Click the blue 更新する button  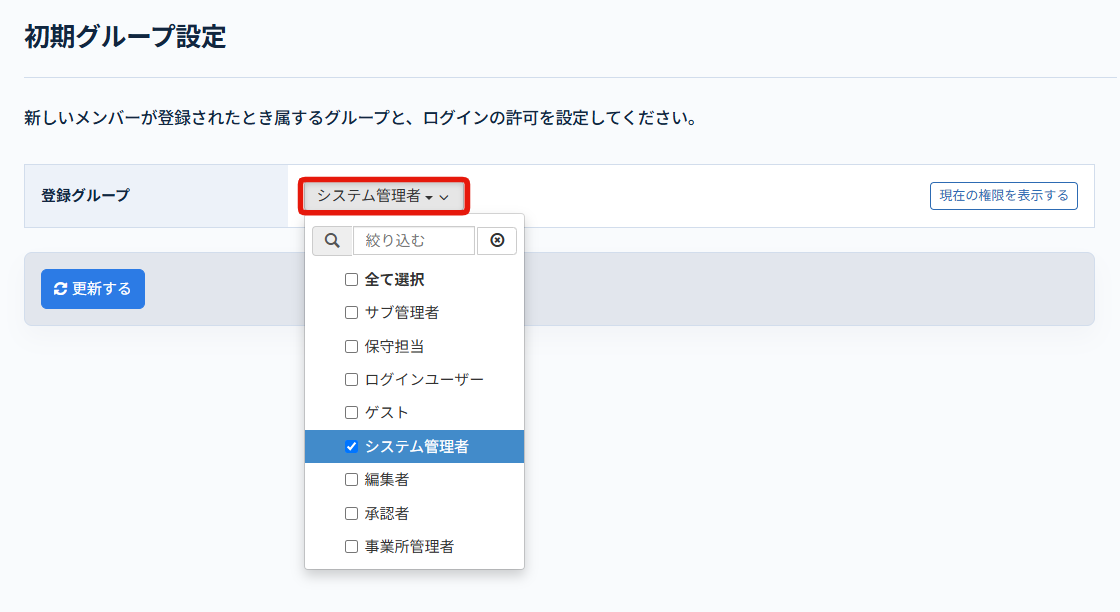(x=93, y=289)
